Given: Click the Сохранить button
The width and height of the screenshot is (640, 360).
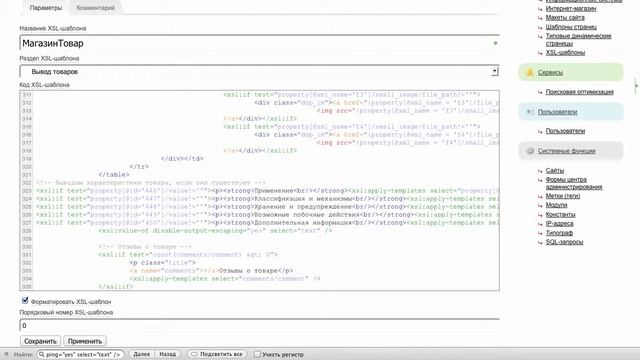Looking at the screenshot, I should point(40,341).
